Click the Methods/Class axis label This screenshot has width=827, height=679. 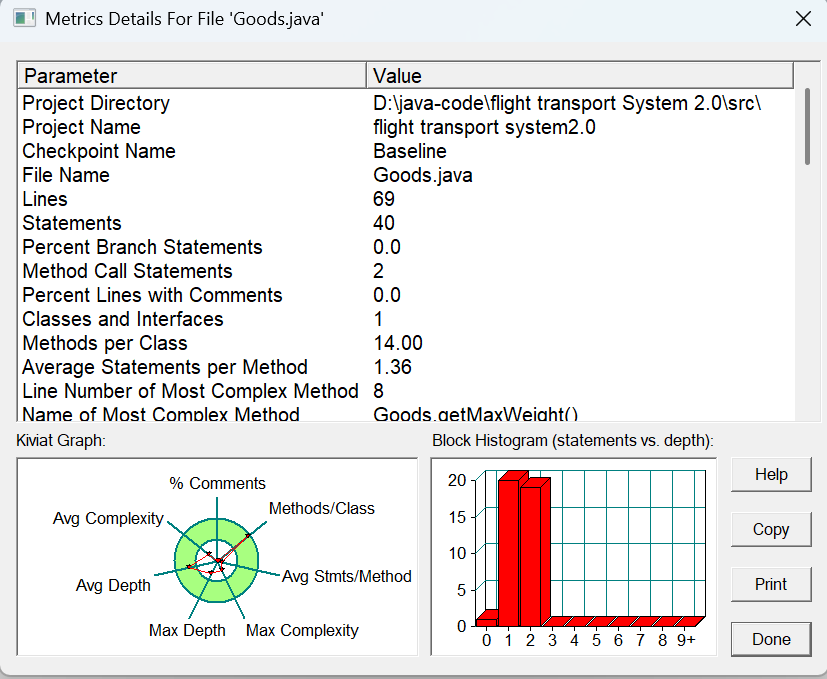click(322, 508)
